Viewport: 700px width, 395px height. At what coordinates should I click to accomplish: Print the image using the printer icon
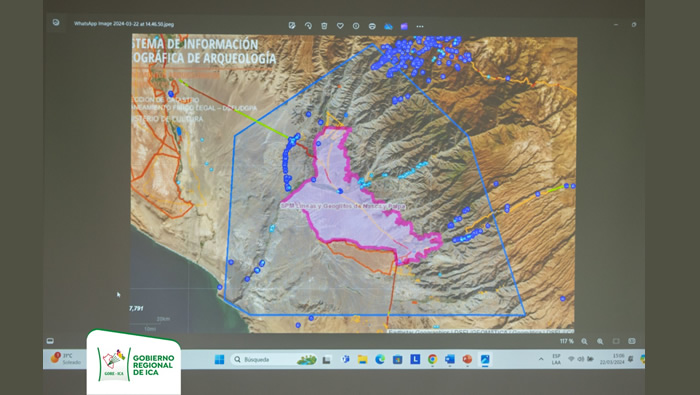[372, 26]
